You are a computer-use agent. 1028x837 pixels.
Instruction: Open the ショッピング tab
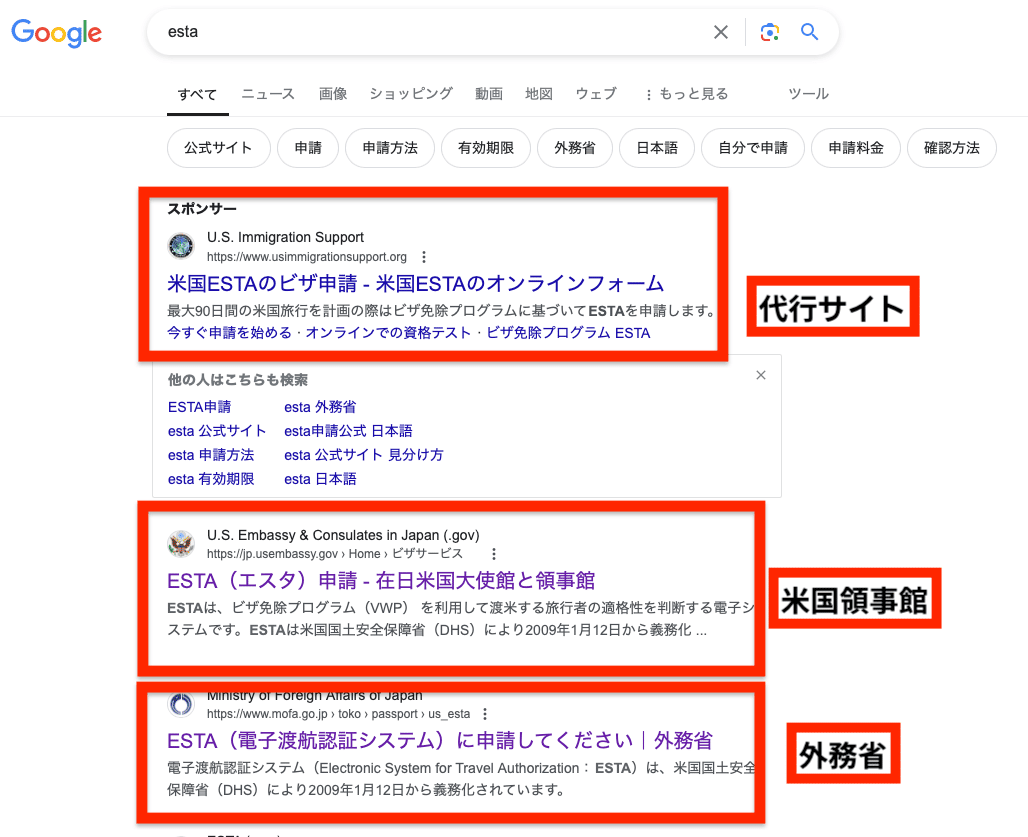pos(411,94)
